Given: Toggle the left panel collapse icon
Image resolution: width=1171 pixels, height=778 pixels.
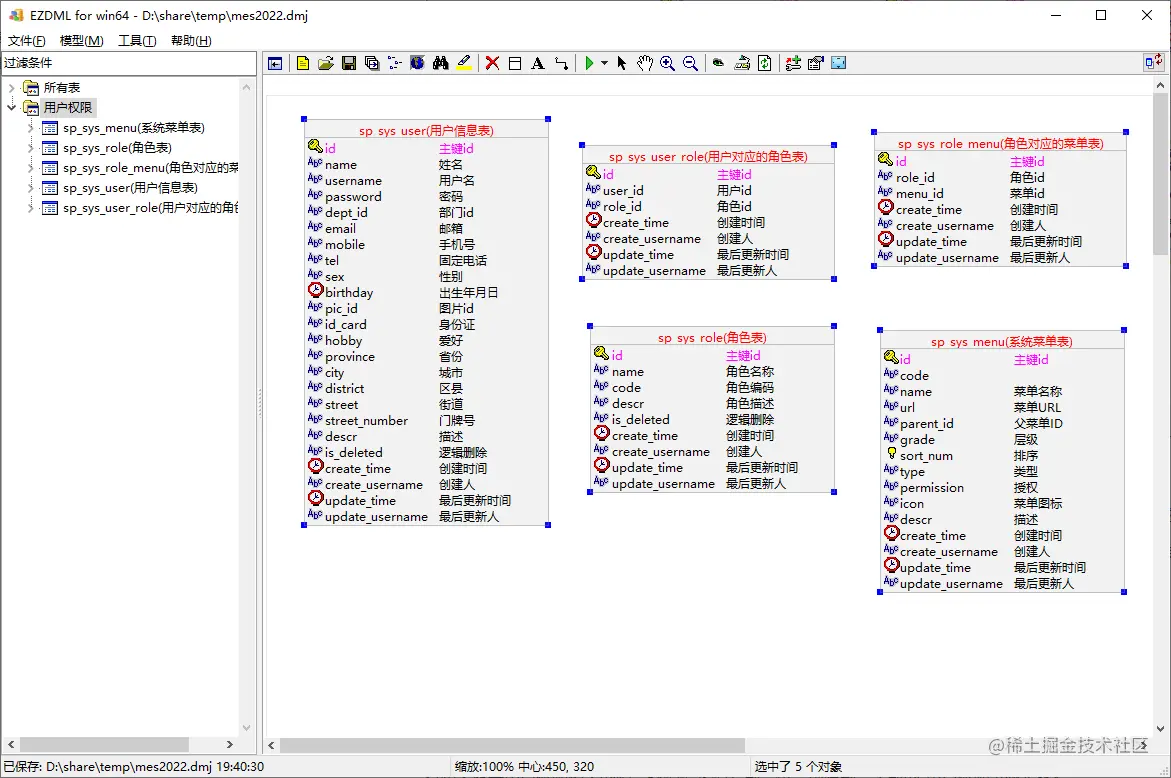Looking at the screenshot, I should [x=275, y=63].
